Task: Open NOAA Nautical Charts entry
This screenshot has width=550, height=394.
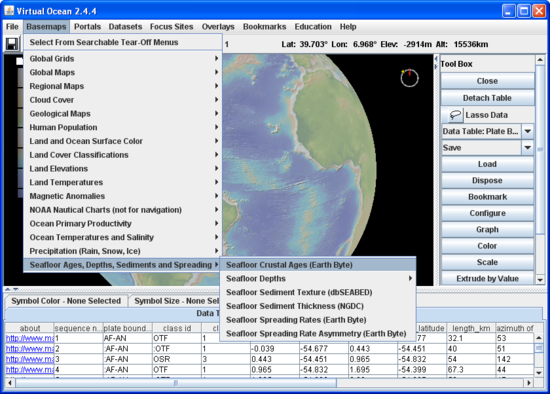Action: (122, 210)
